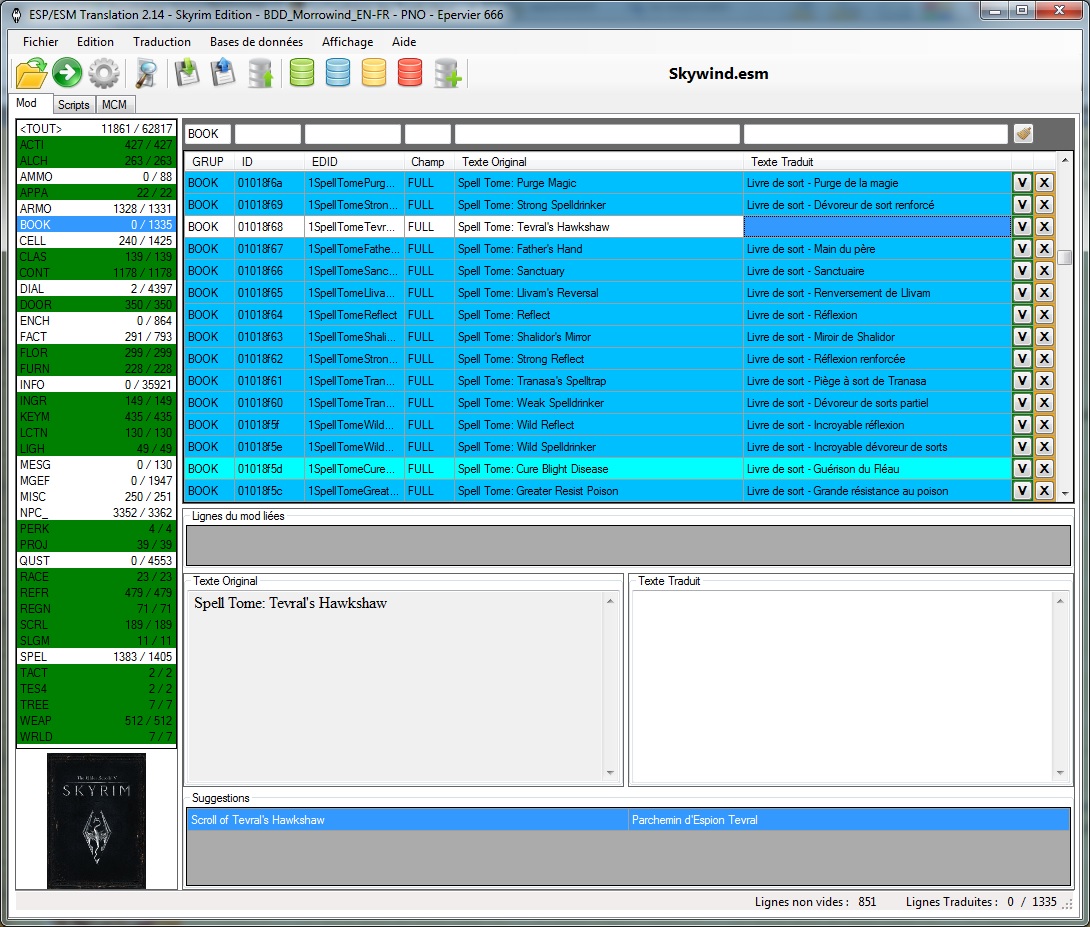
Task: Click the gray database with green up arrow
Action: pyautogui.click(x=261, y=73)
